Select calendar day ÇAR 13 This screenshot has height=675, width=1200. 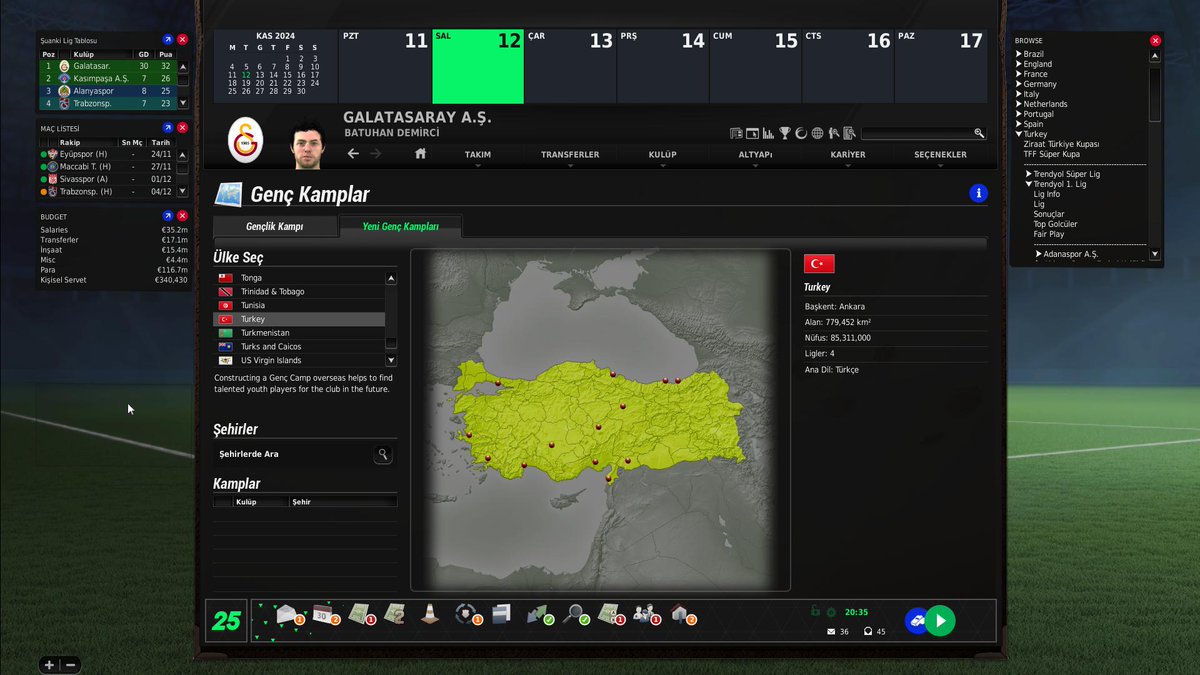click(x=570, y=66)
